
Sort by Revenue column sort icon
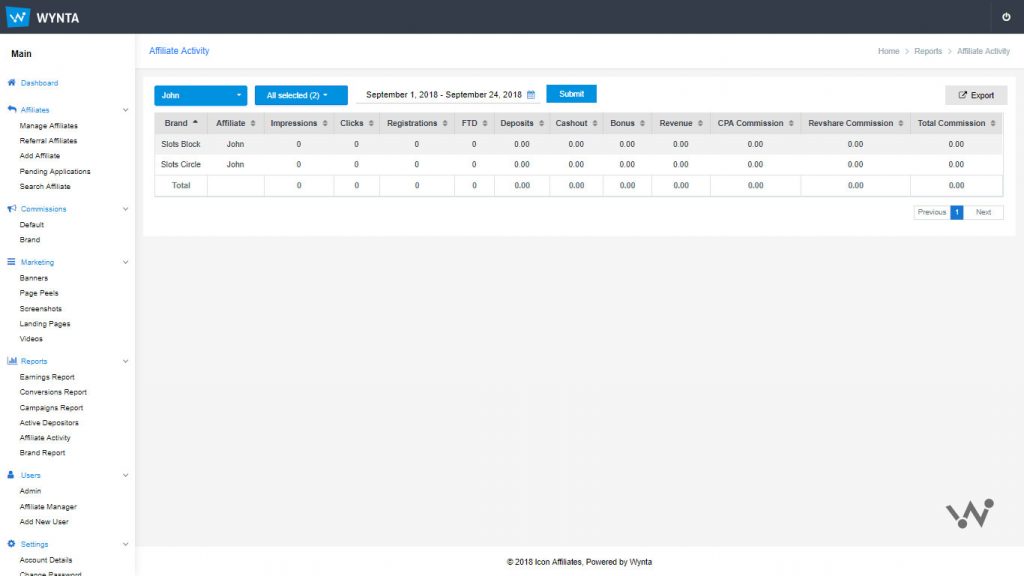[x=700, y=123]
